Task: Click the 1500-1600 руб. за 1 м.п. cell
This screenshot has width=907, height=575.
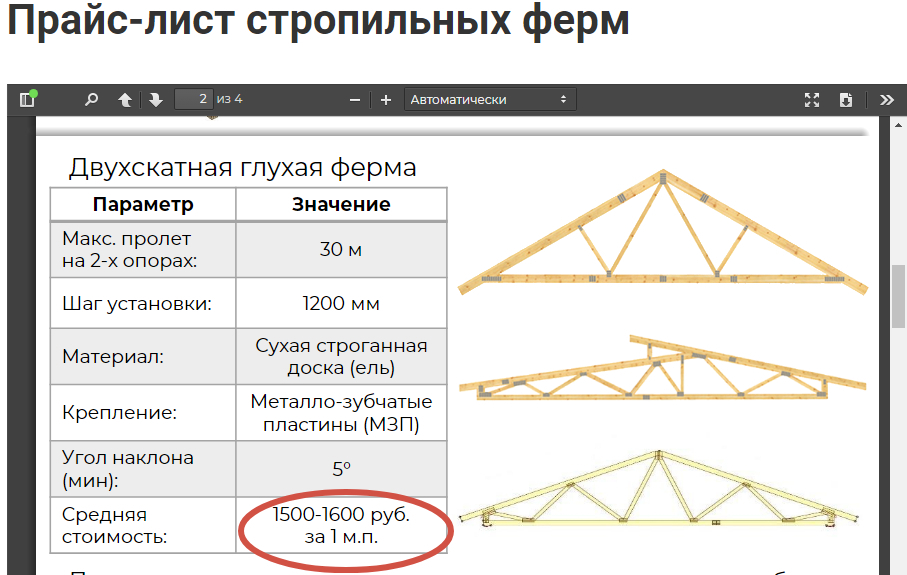Action: pos(341,525)
